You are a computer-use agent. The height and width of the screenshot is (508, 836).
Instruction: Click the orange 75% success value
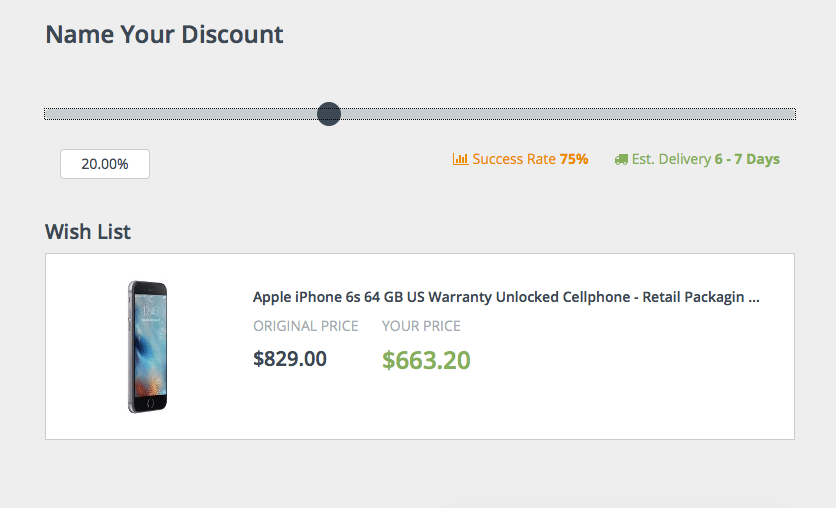click(574, 159)
